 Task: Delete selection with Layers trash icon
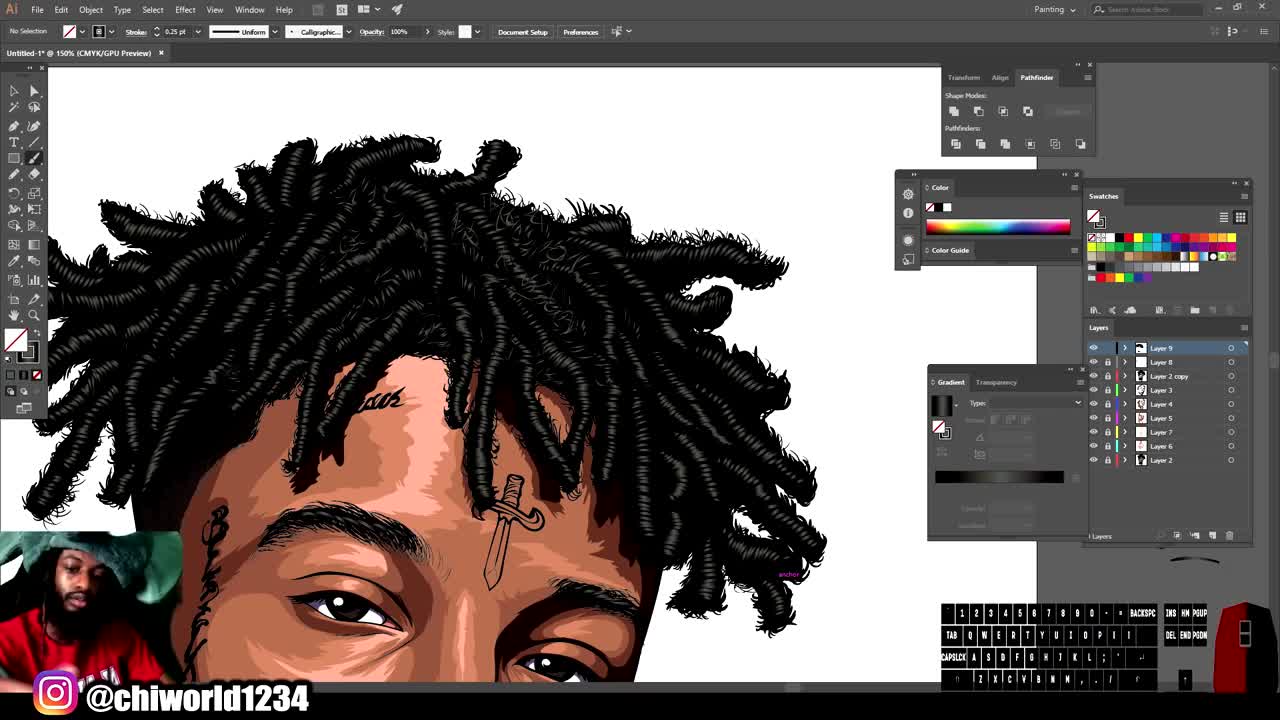(1230, 536)
